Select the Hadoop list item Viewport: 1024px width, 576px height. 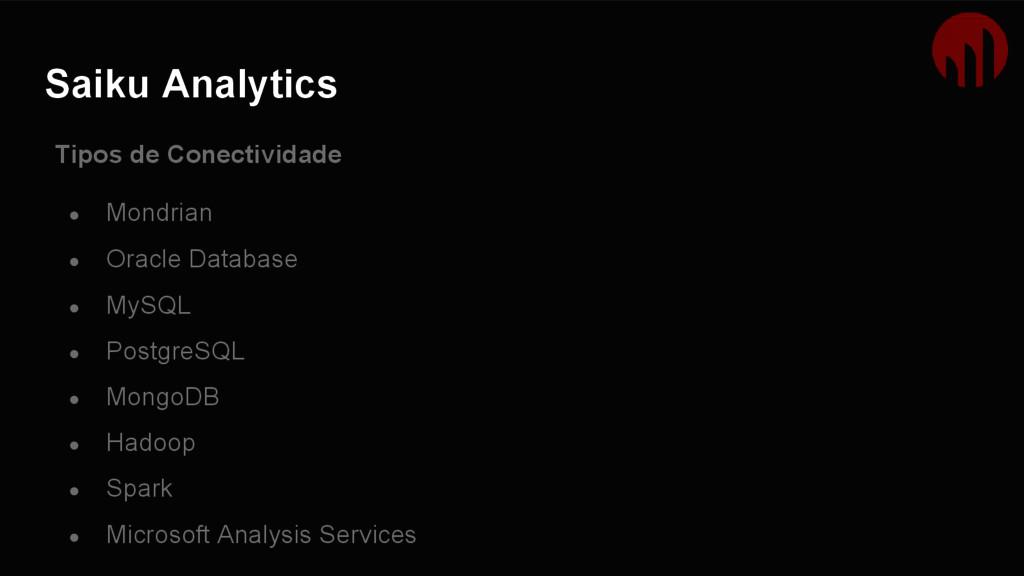pyautogui.click(x=150, y=443)
